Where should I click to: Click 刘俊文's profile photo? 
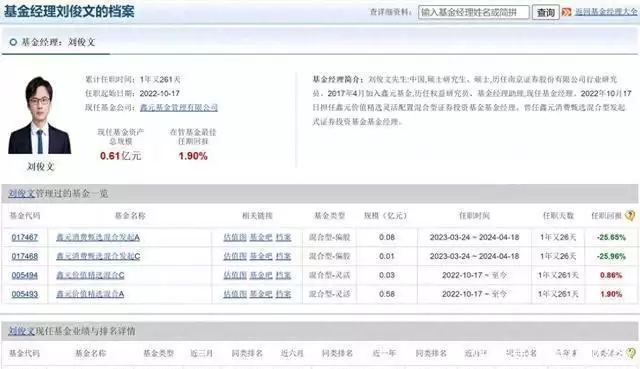click(40, 116)
